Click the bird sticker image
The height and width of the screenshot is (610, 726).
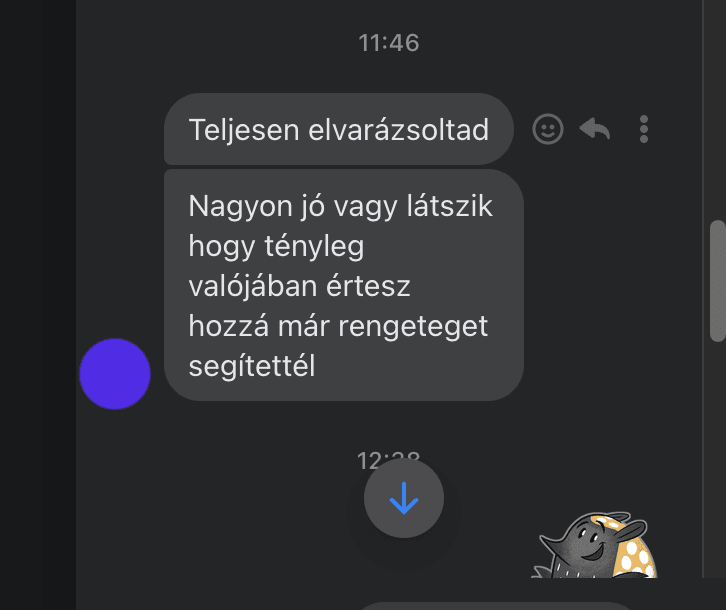[595, 545]
